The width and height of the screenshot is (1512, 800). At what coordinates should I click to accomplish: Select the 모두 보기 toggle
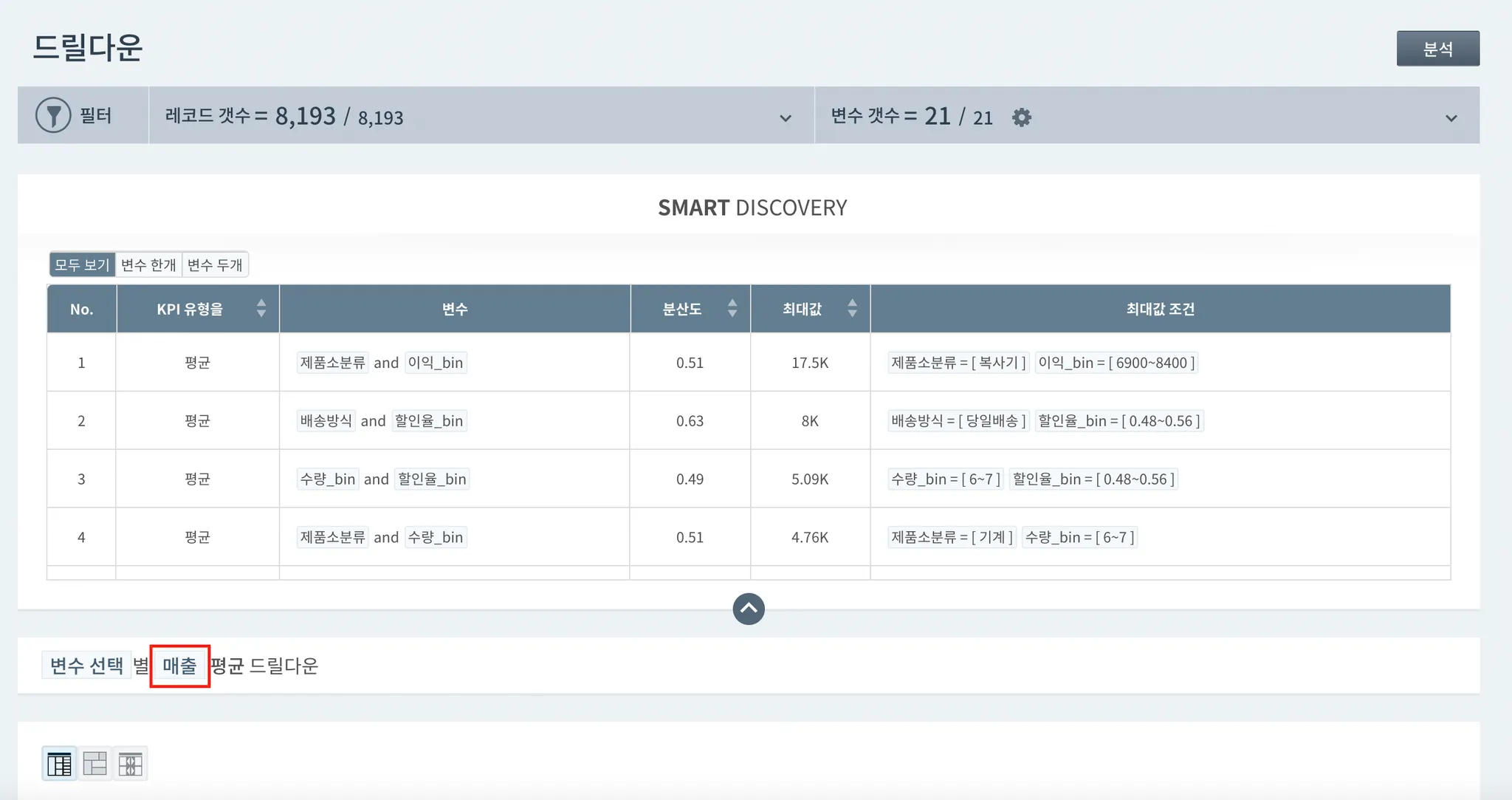82,264
